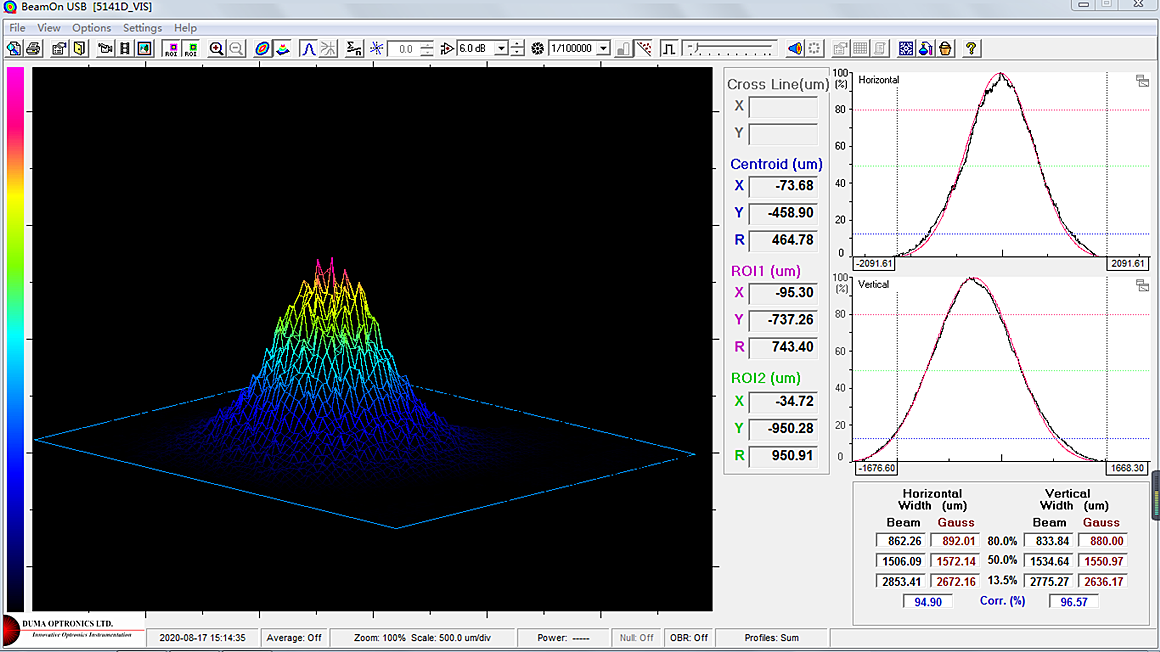
Task: Select the 2D contour view icon
Action: 262,48
